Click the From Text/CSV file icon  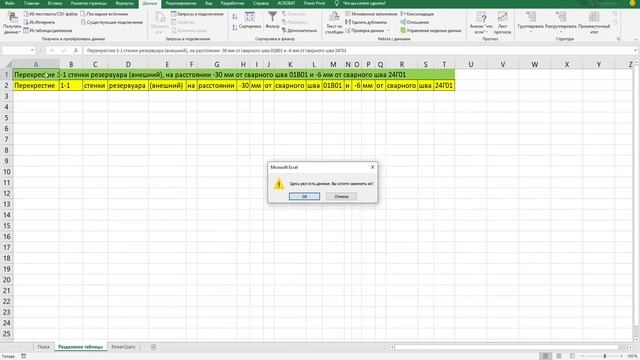[26, 14]
